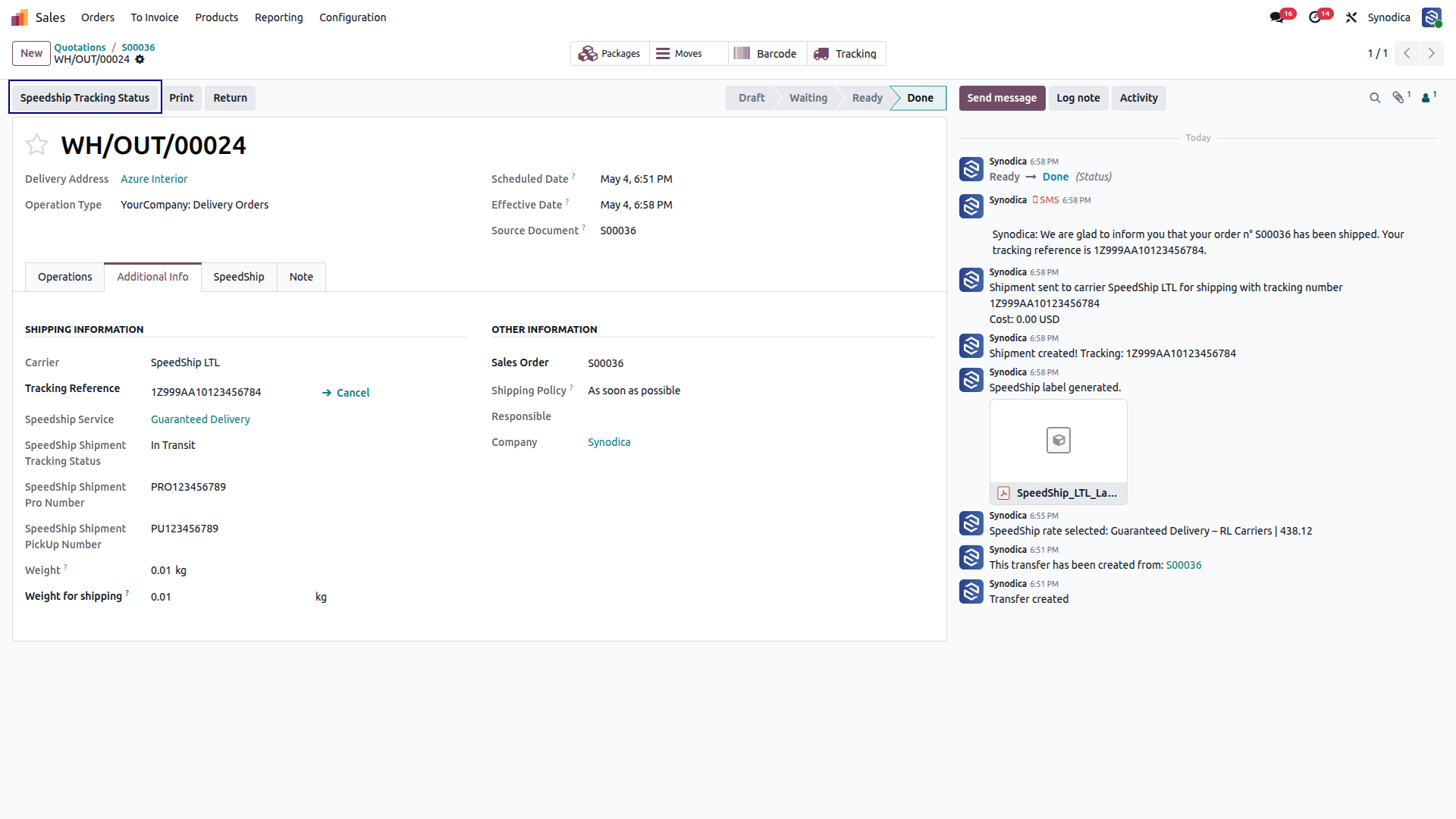Click the In Transit tracking status value
Screen dimensions: 1456x819
173,445
